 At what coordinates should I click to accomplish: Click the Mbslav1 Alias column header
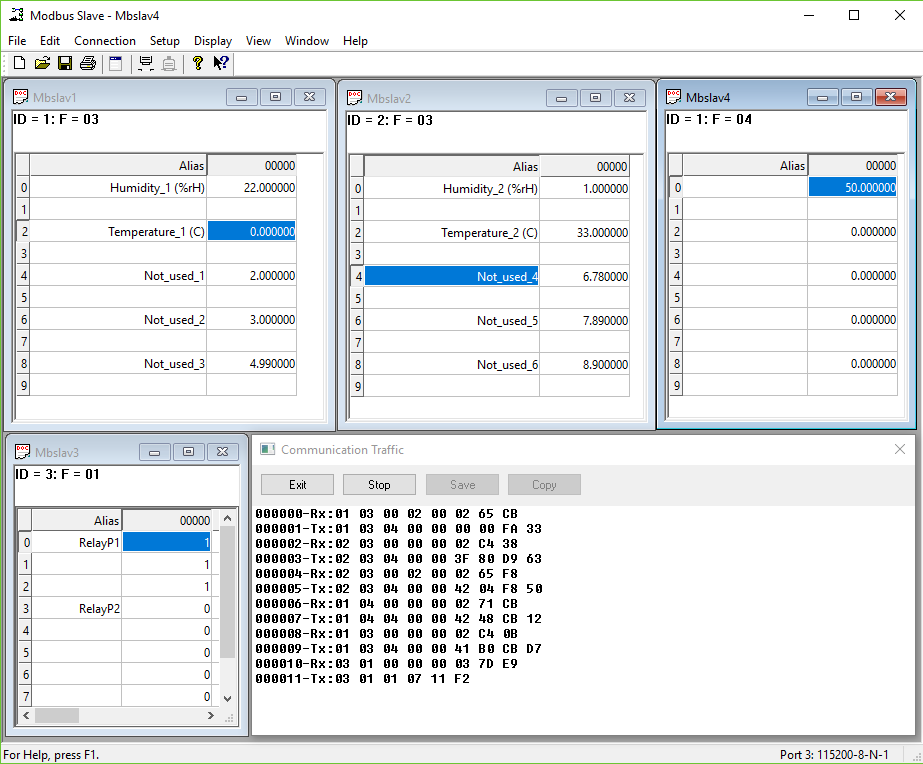click(x=118, y=166)
